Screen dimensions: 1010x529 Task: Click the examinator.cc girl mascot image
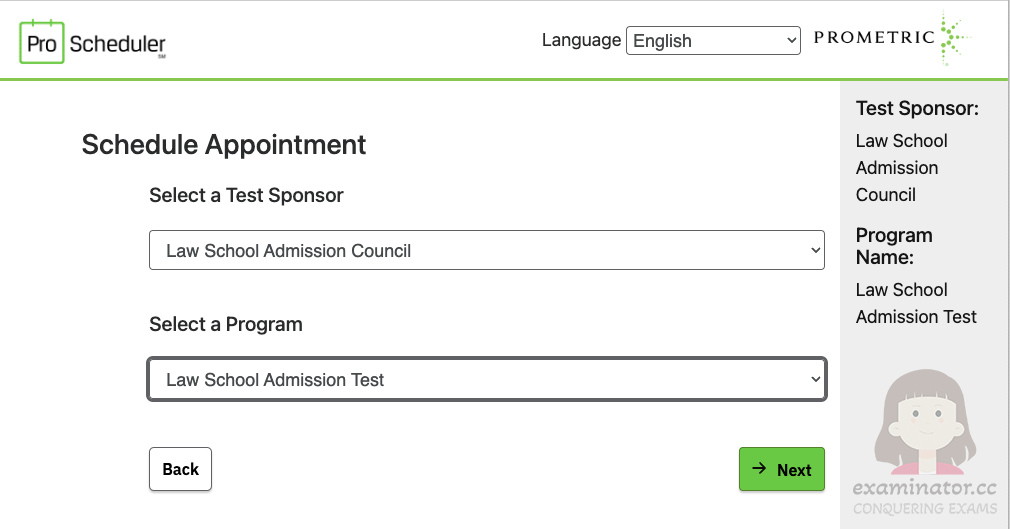(x=925, y=422)
